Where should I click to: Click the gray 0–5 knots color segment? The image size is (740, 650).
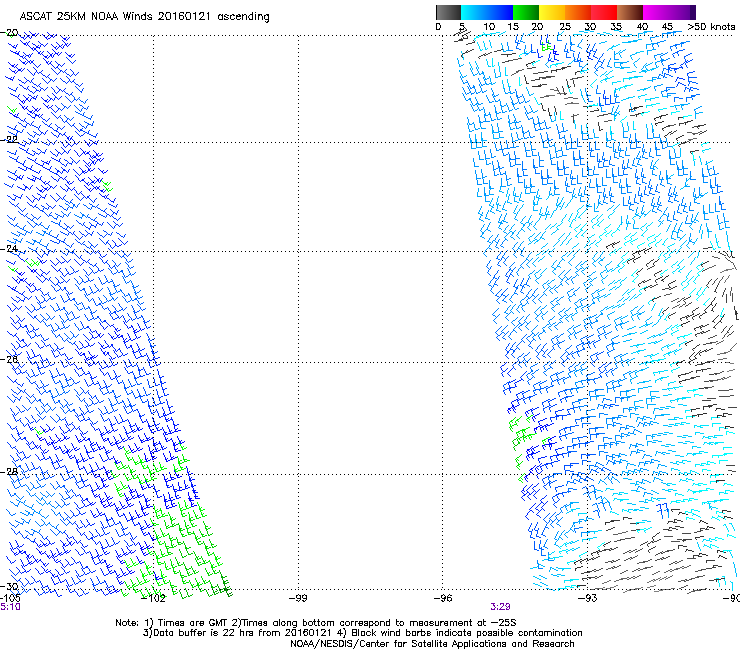(x=448, y=12)
